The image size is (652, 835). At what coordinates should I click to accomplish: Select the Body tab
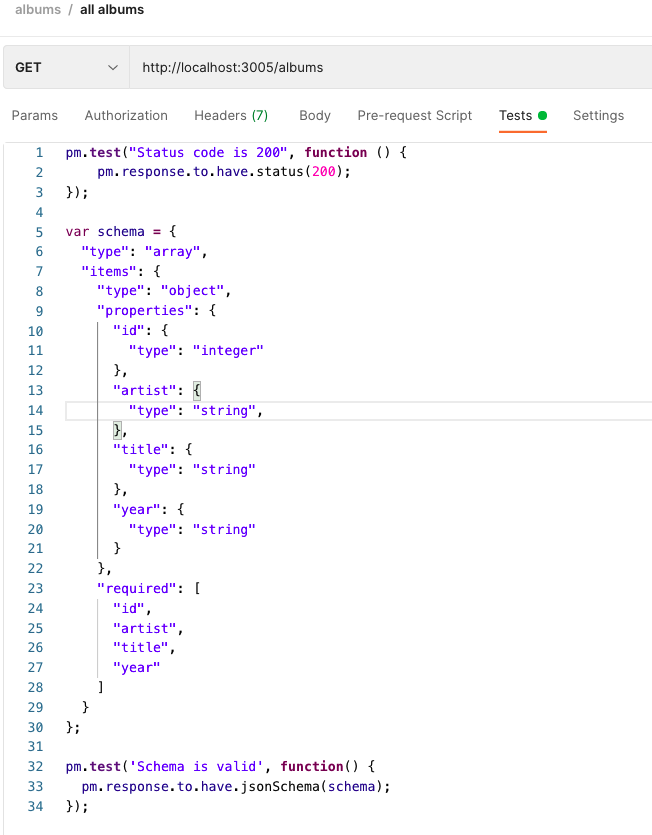[315, 116]
